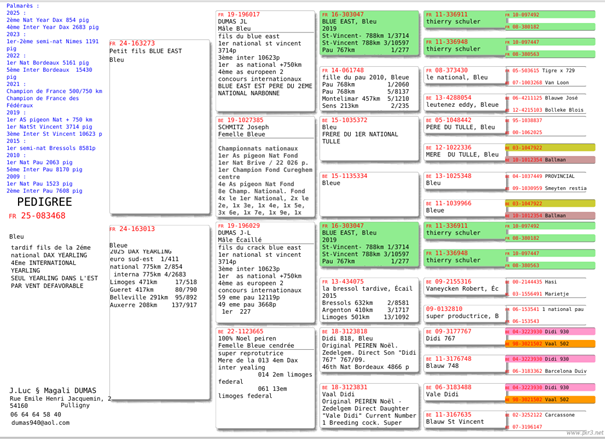
Task: Click the PEDIGREE heading
Action: click(x=44, y=201)
